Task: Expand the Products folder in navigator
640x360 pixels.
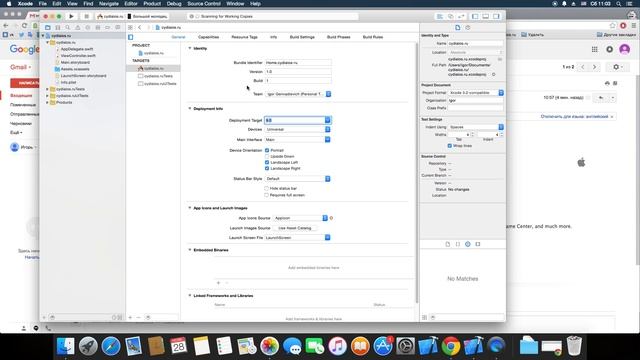Action: pos(47,102)
